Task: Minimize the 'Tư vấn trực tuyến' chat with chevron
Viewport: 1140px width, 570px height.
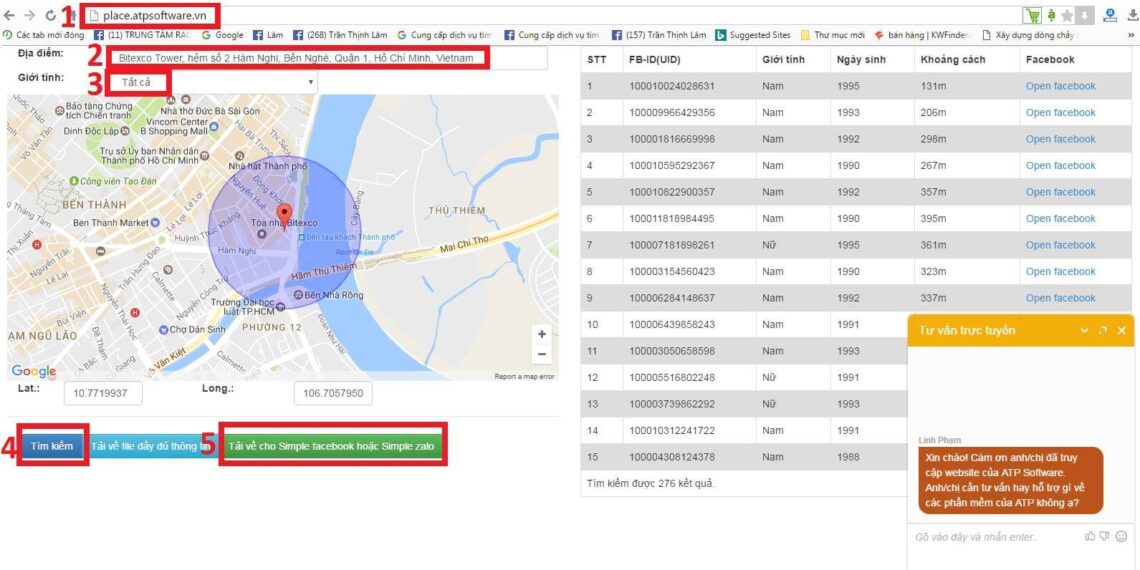Action: (x=1084, y=330)
